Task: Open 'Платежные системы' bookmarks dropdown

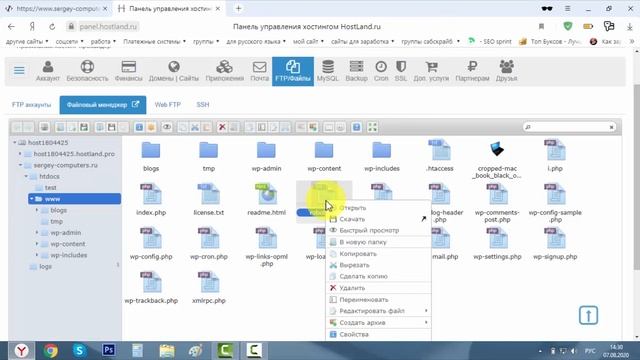Action: [x=154, y=41]
